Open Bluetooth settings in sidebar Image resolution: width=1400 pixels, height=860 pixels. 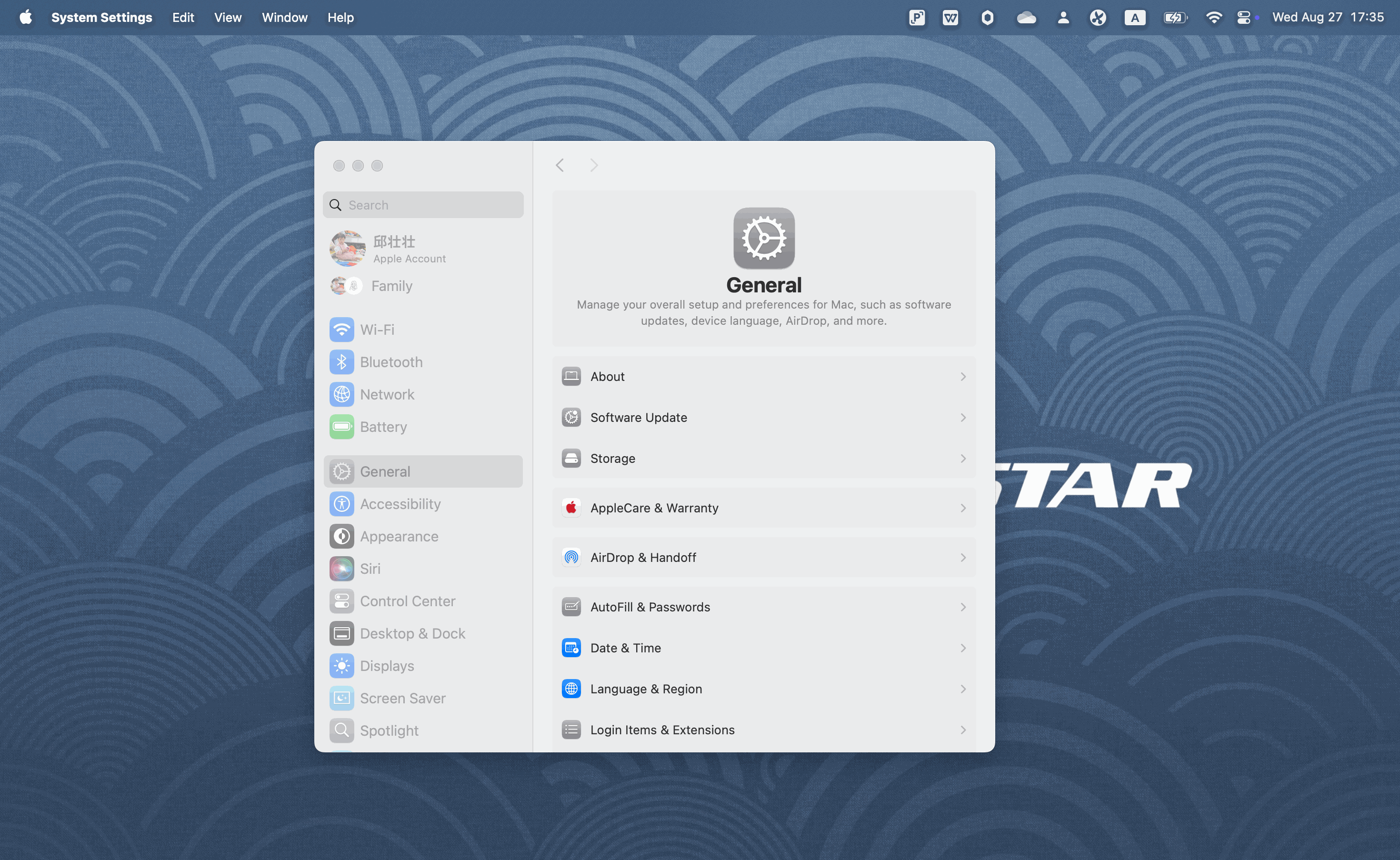point(423,362)
